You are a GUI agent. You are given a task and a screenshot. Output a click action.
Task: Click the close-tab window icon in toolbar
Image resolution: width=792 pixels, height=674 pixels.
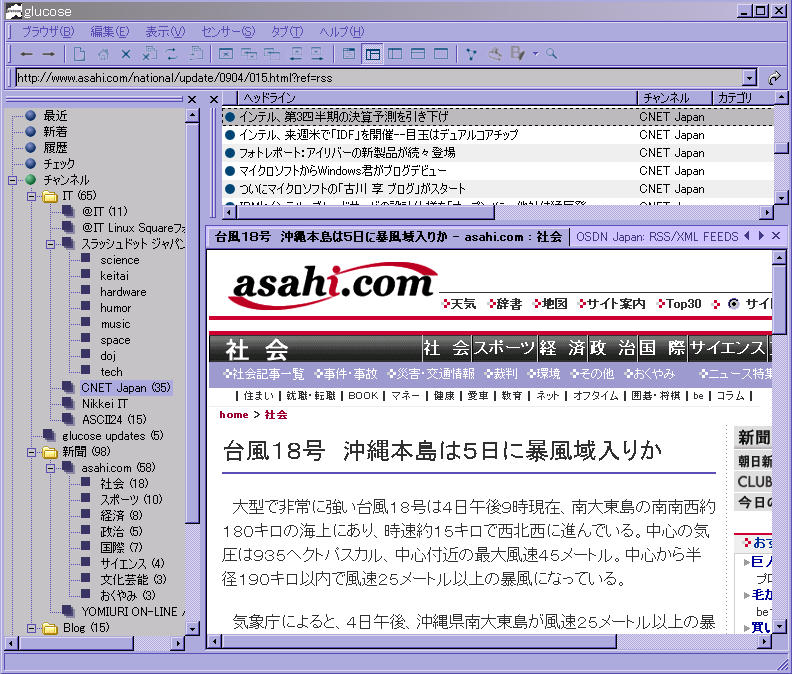226,54
